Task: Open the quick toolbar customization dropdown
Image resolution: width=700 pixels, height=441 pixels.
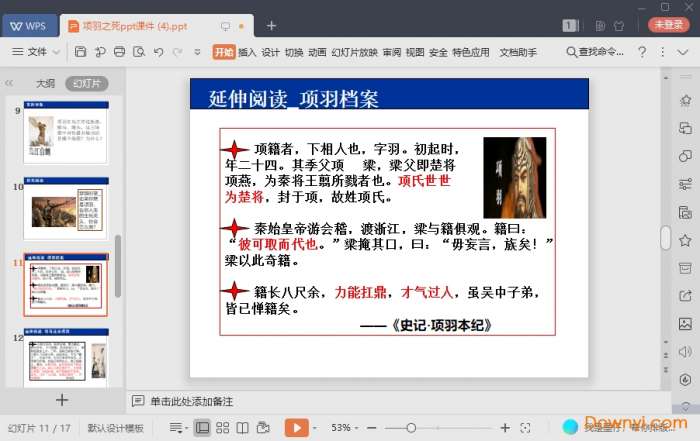Action: pos(197,52)
